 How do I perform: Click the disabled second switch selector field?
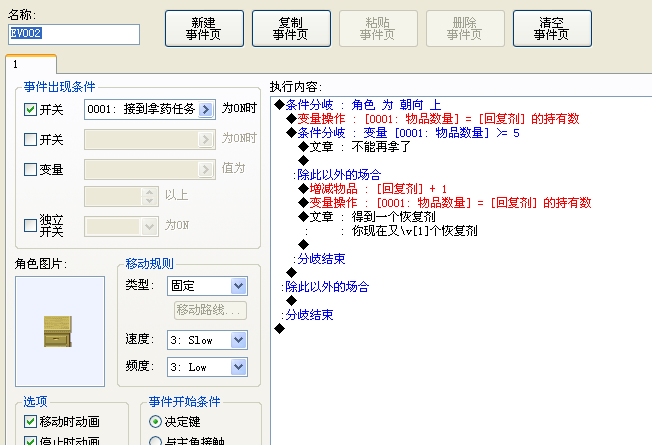[x=150, y=139]
